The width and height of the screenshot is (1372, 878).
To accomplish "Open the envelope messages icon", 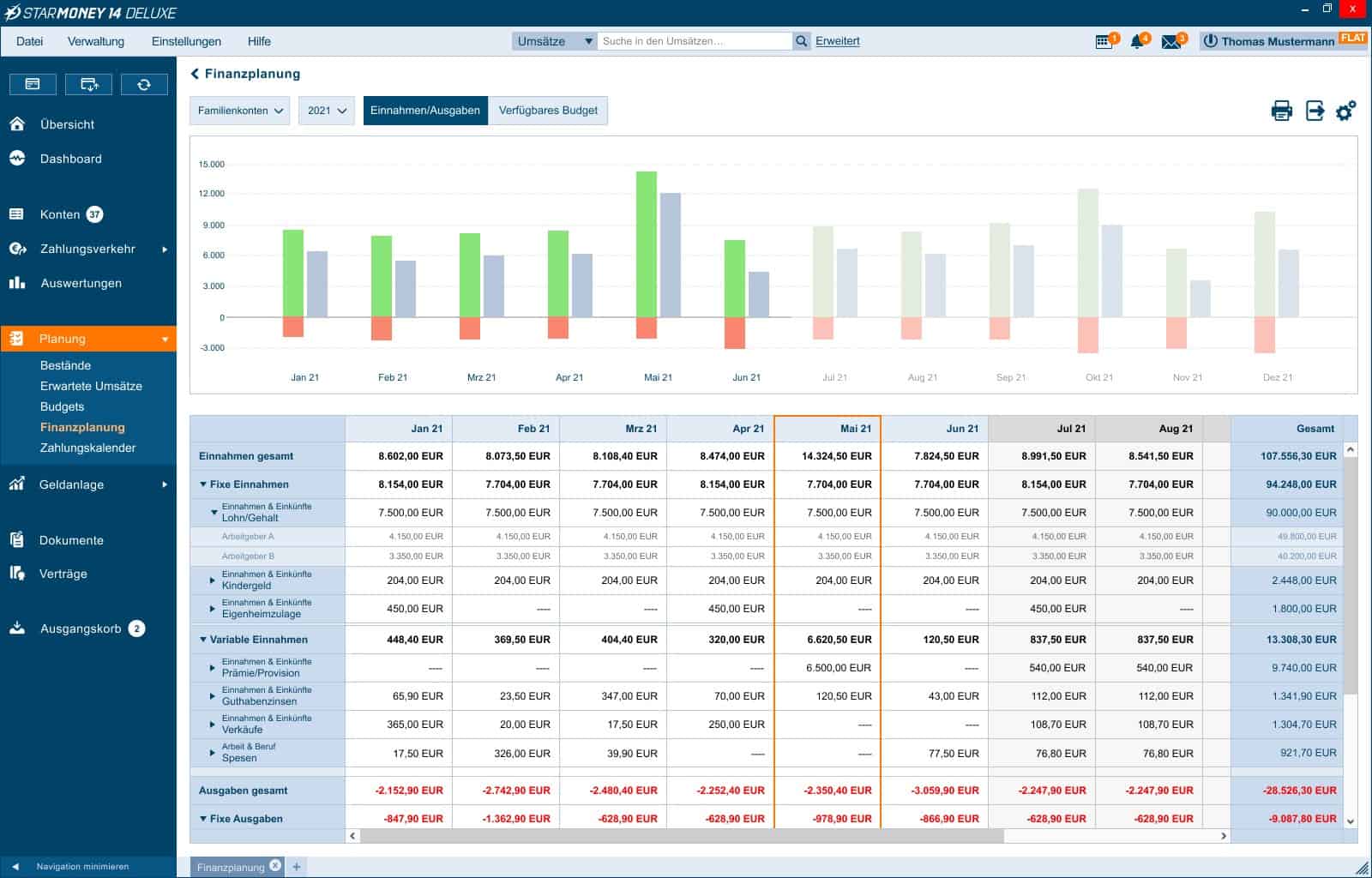I will (x=1171, y=41).
